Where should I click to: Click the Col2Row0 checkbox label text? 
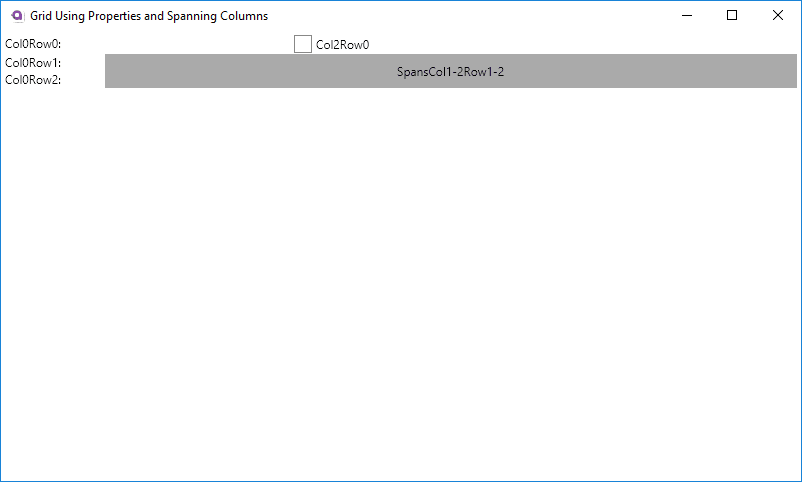[x=342, y=45]
